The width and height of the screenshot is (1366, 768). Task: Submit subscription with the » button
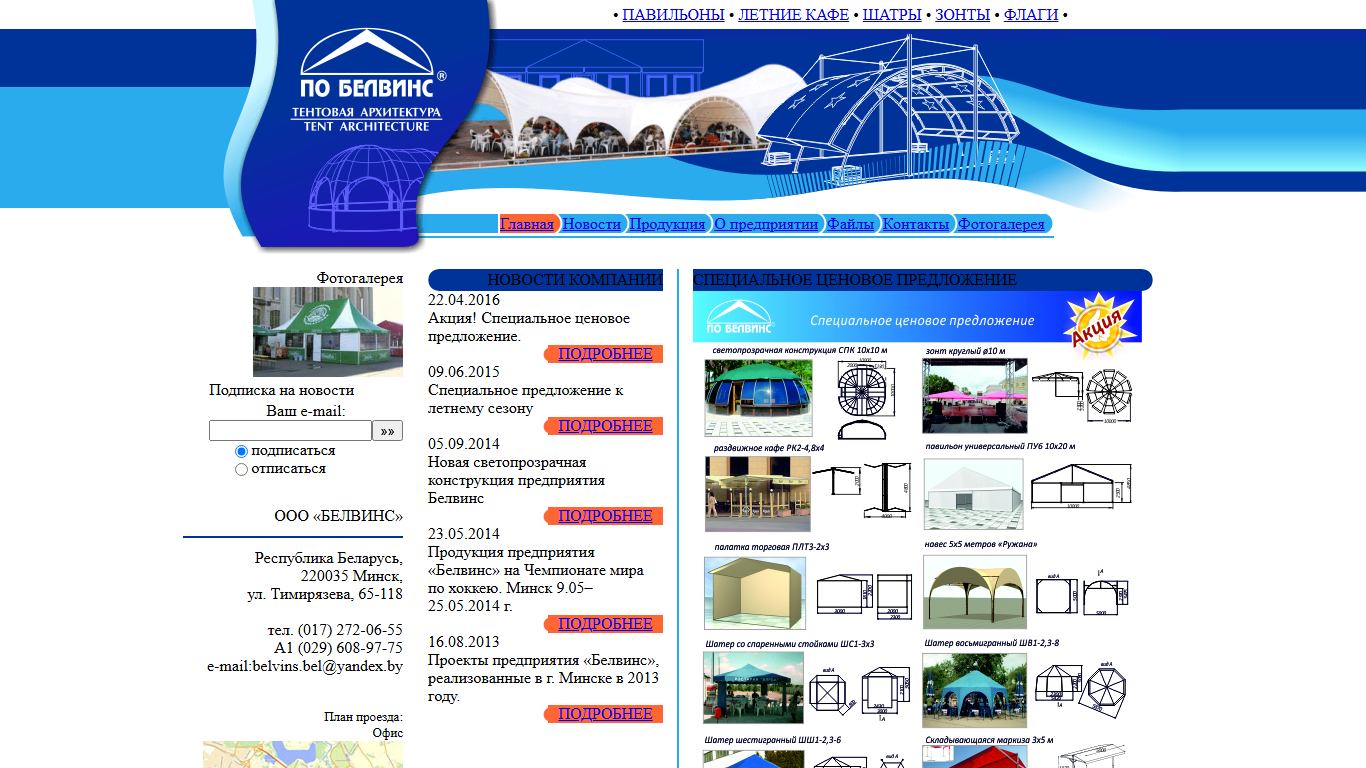tap(388, 431)
